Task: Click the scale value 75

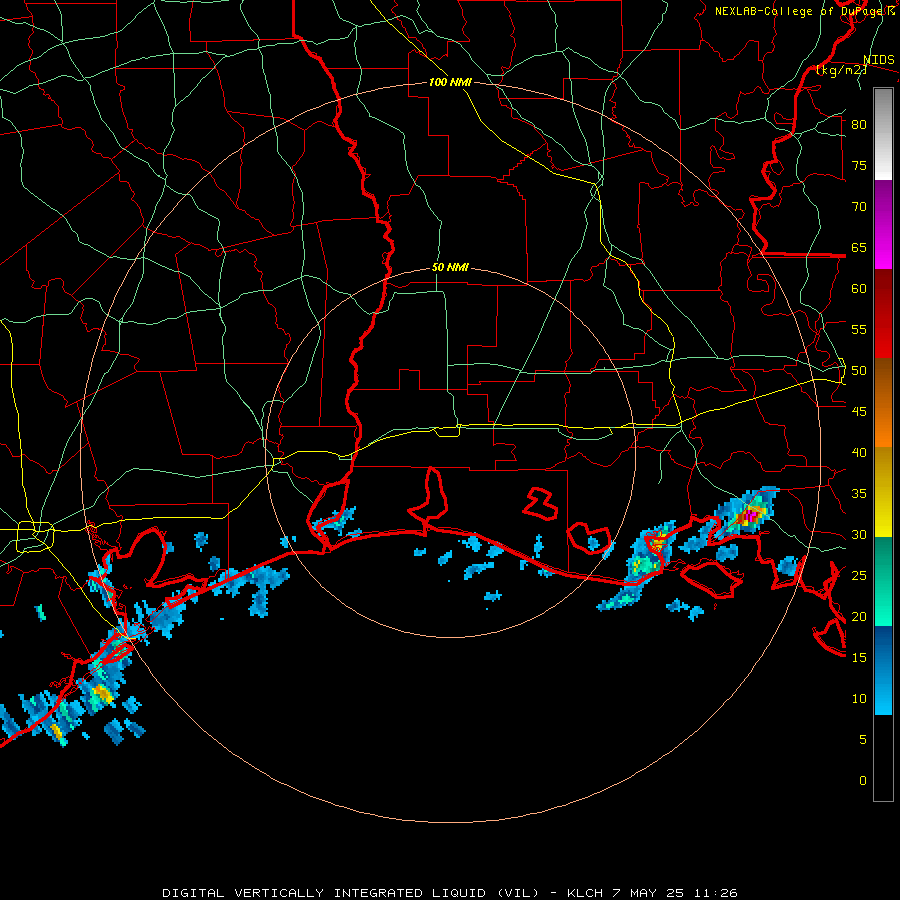Action: click(859, 166)
